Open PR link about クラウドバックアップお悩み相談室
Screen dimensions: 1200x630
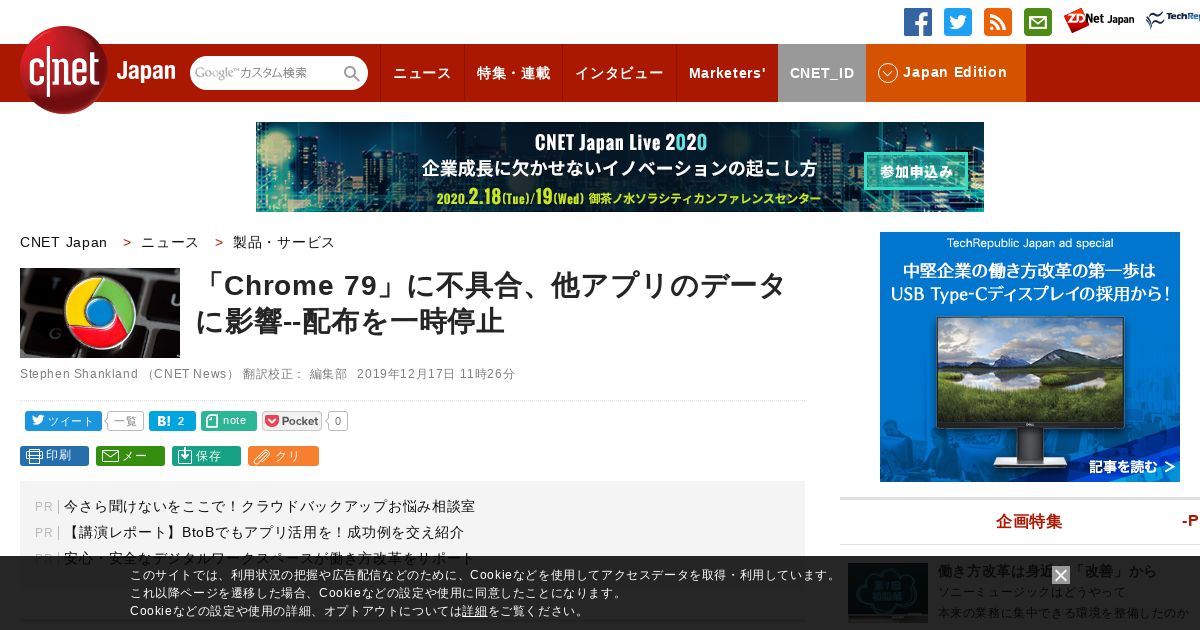coord(269,507)
